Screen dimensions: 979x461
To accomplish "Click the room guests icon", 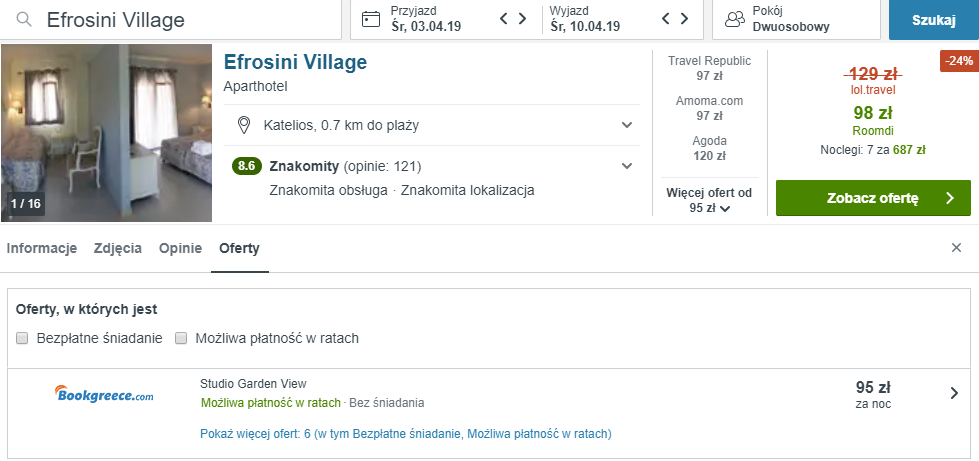I will (x=735, y=19).
